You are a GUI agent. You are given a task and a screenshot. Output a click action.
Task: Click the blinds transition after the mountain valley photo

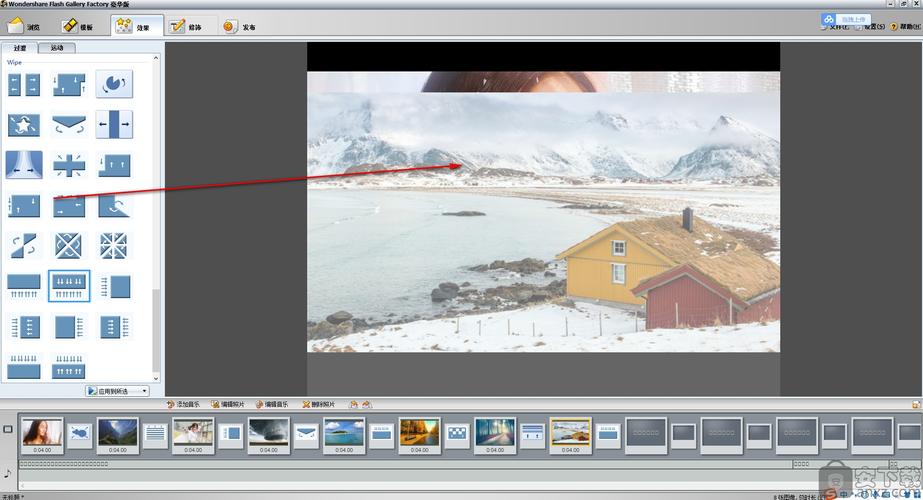pyautogui.click(x=155, y=435)
